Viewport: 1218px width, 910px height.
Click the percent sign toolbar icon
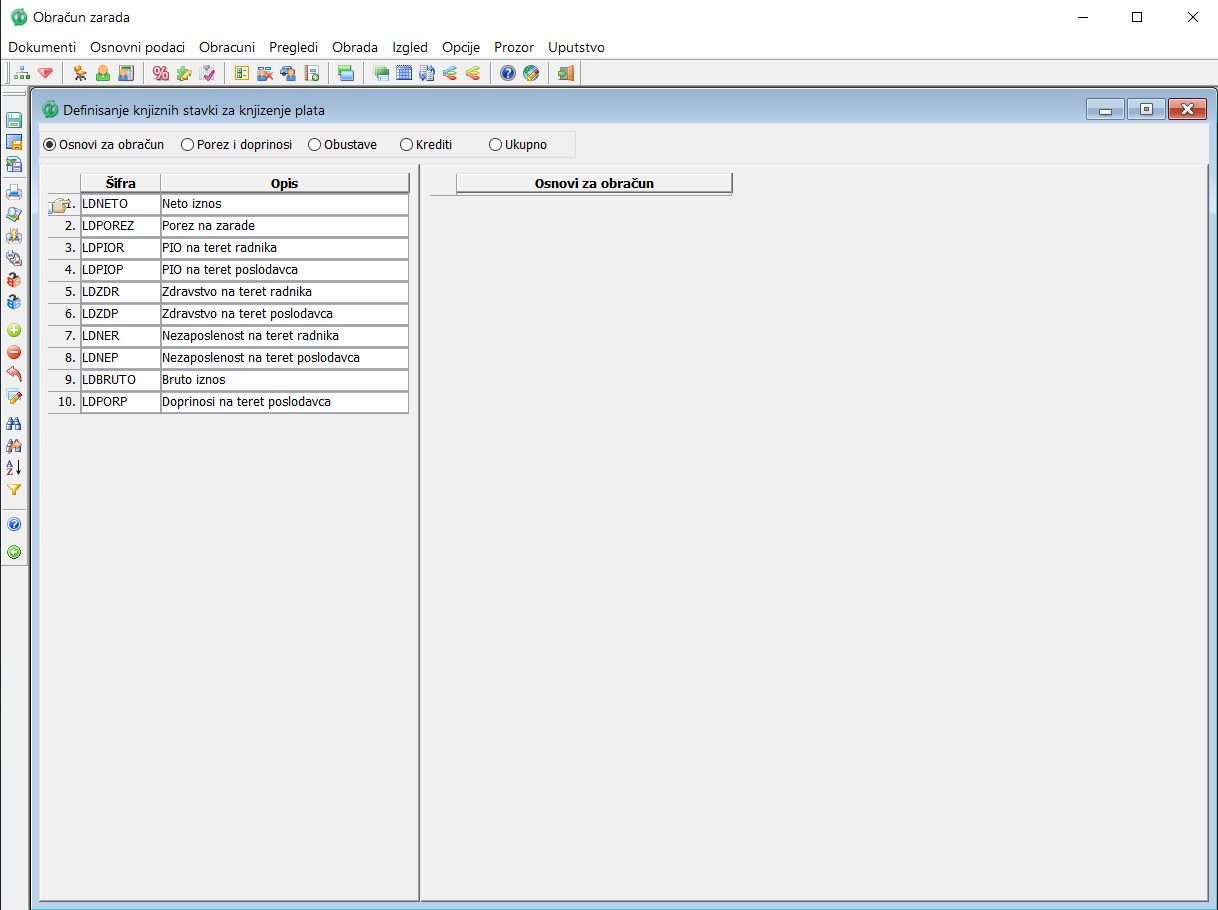(160, 73)
